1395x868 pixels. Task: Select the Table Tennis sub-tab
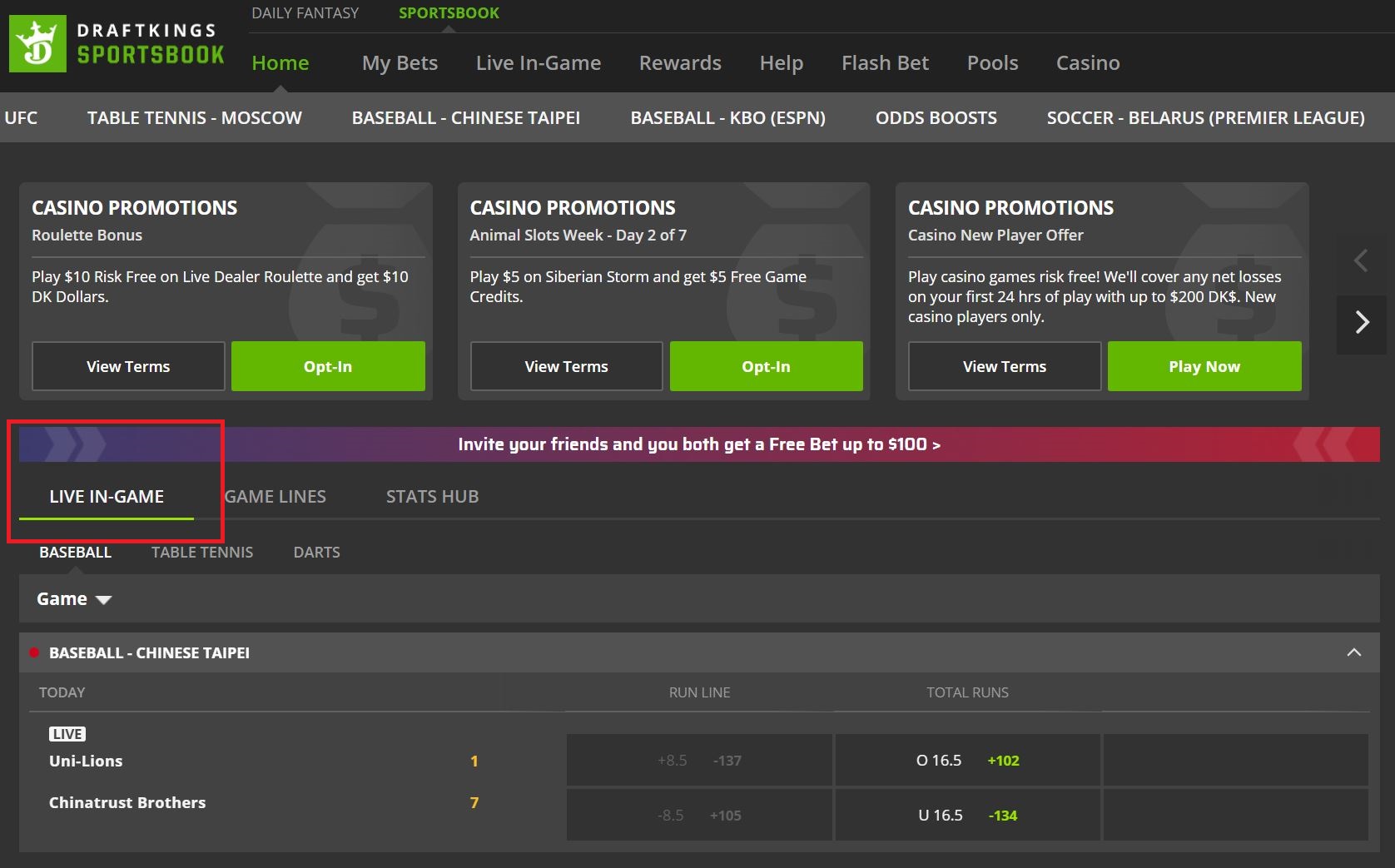click(x=202, y=553)
